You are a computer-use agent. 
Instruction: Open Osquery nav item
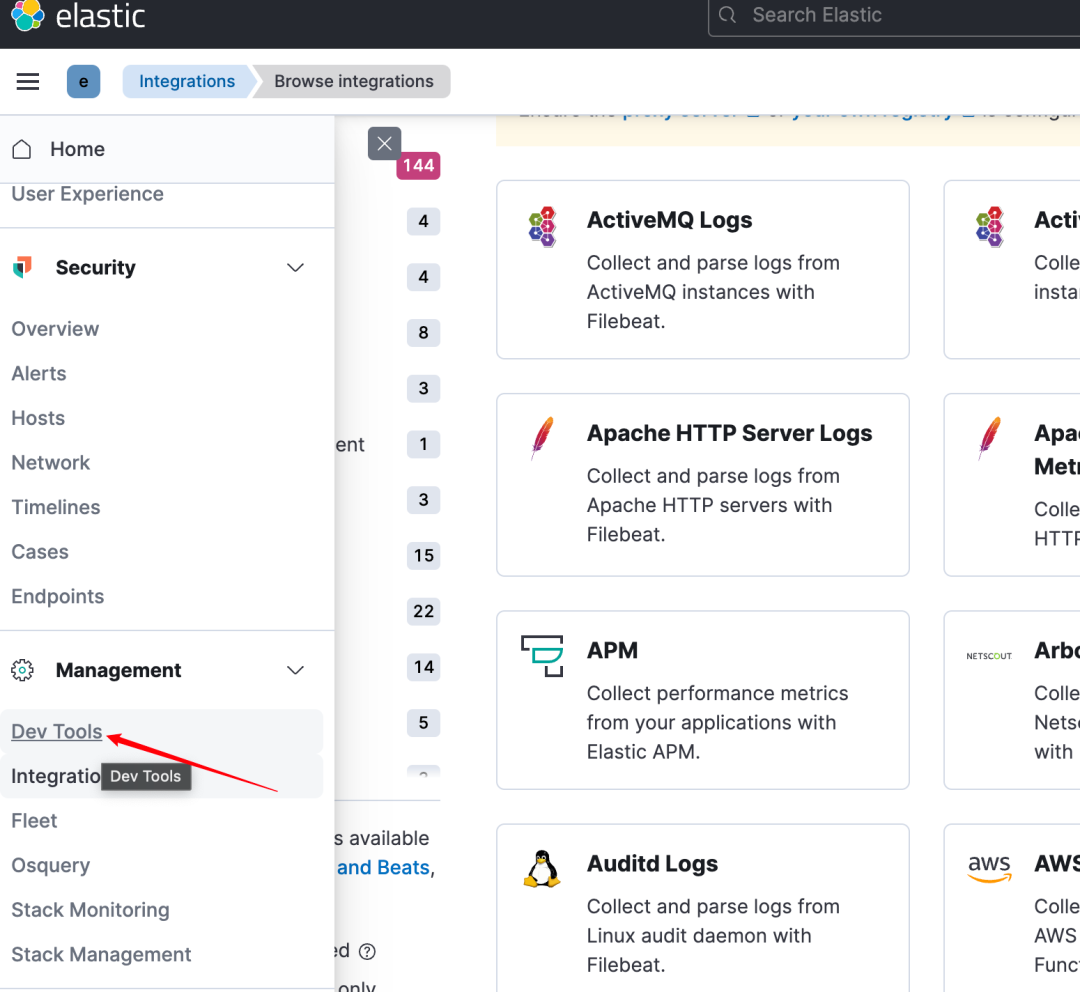tap(50, 865)
